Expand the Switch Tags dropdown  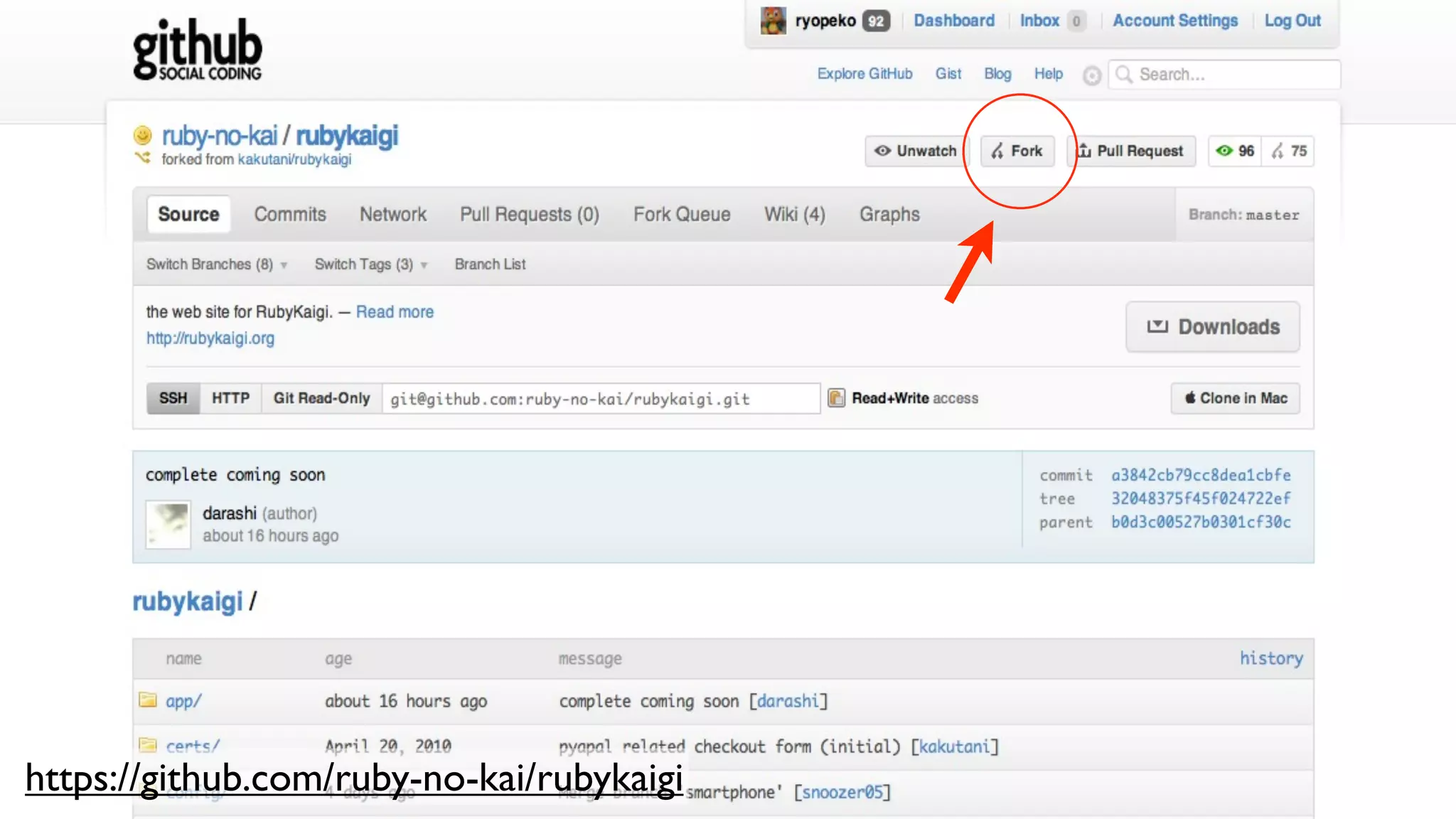[x=370, y=264]
